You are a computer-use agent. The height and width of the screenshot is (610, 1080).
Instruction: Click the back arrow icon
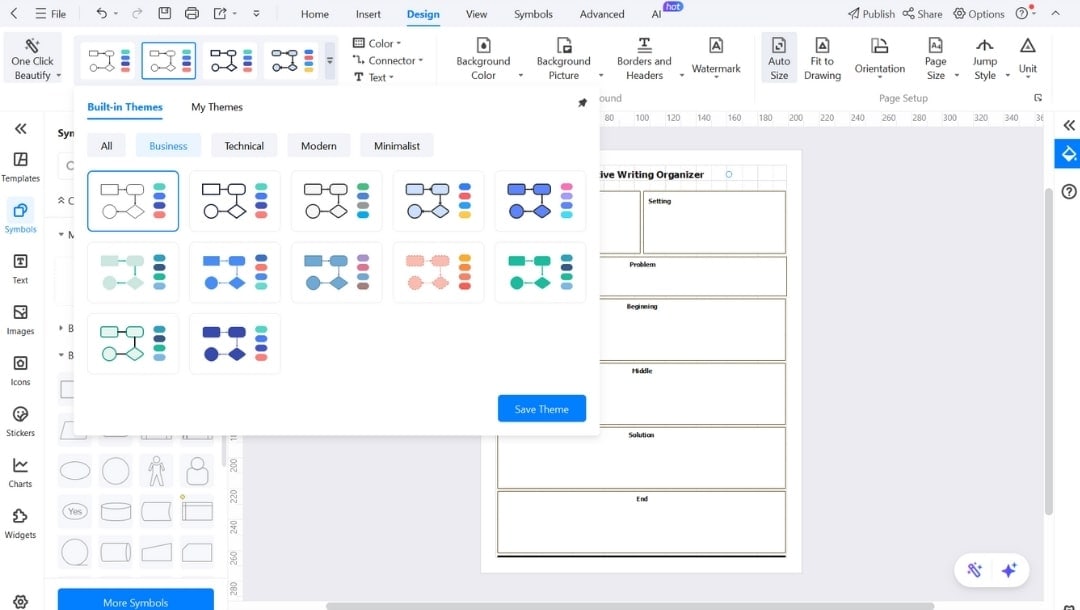(x=14, y=13)
